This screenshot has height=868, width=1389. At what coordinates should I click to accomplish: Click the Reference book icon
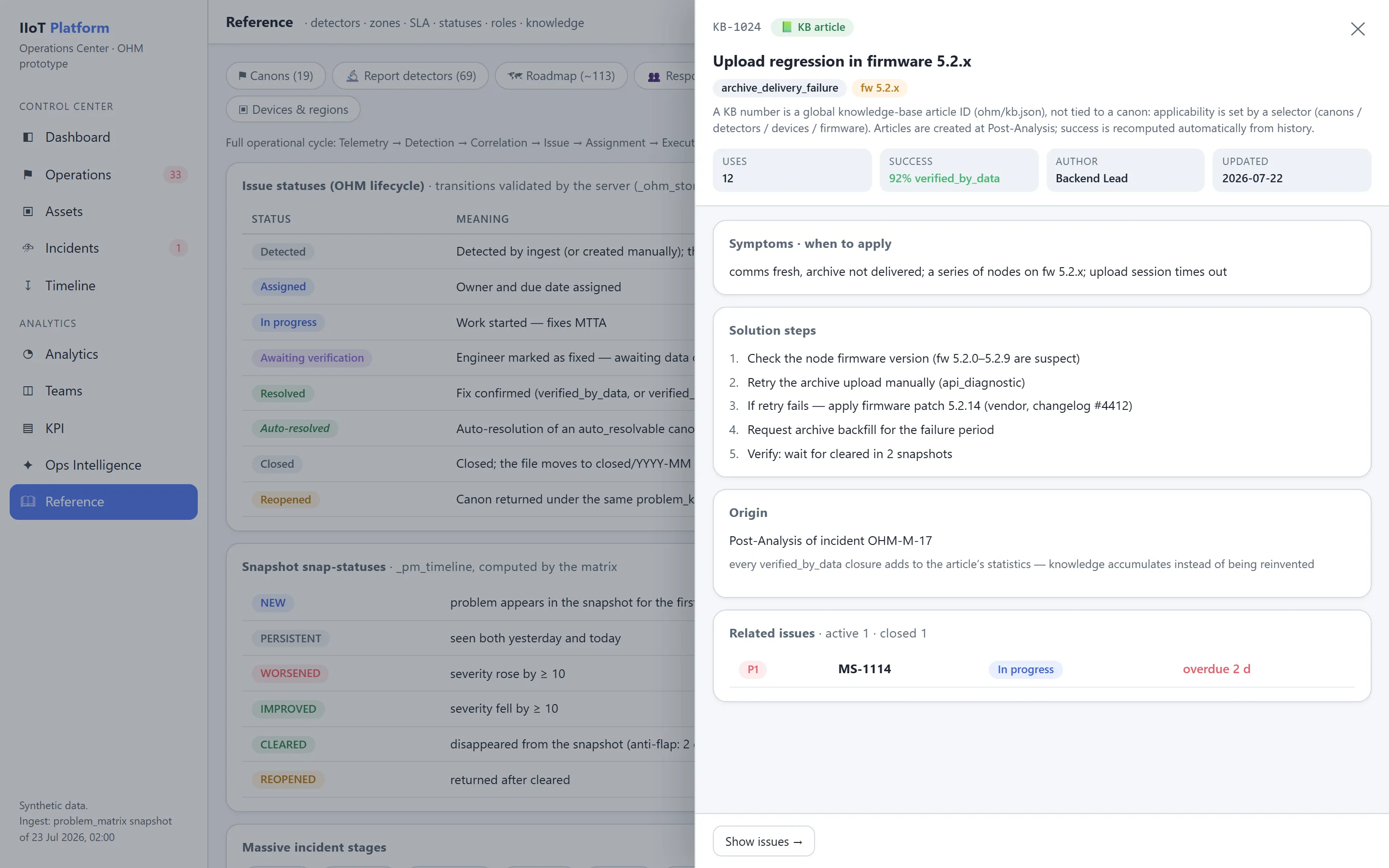pos(27,502)
